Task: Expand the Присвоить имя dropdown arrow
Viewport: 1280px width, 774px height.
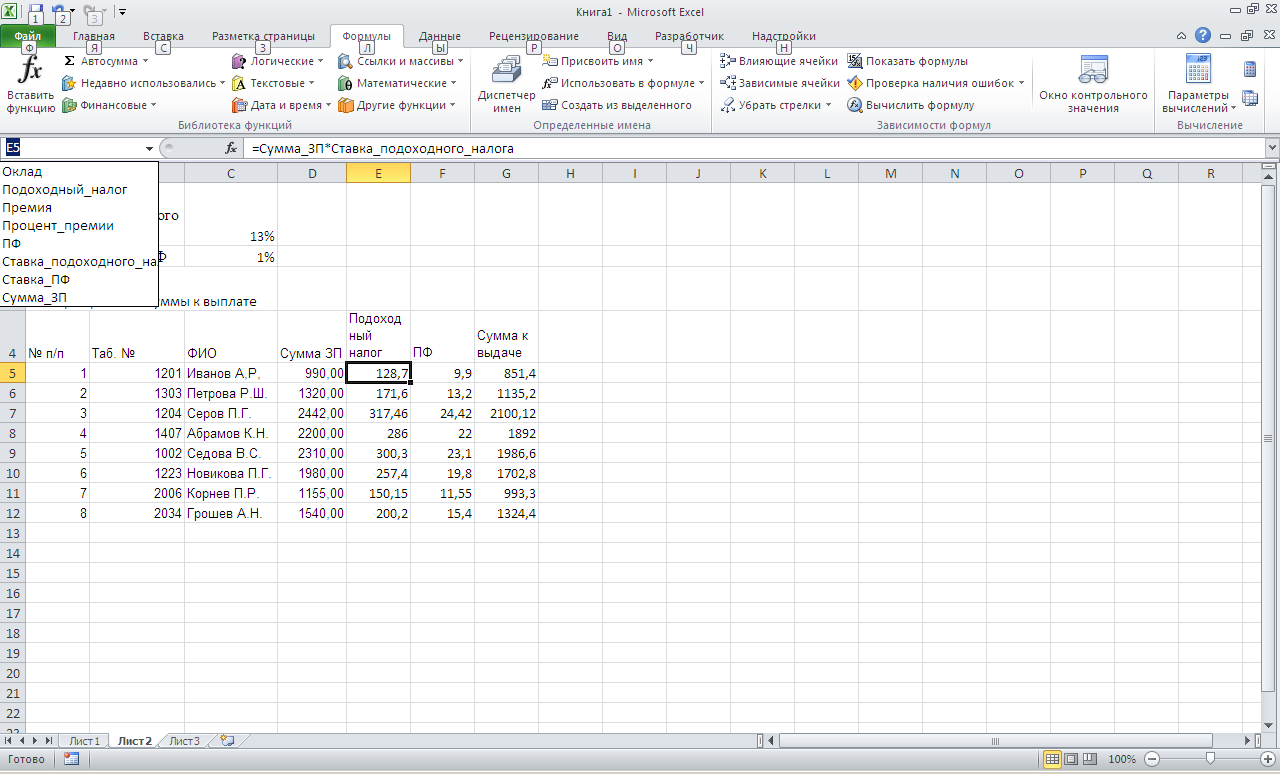Action: pos(650,61)
